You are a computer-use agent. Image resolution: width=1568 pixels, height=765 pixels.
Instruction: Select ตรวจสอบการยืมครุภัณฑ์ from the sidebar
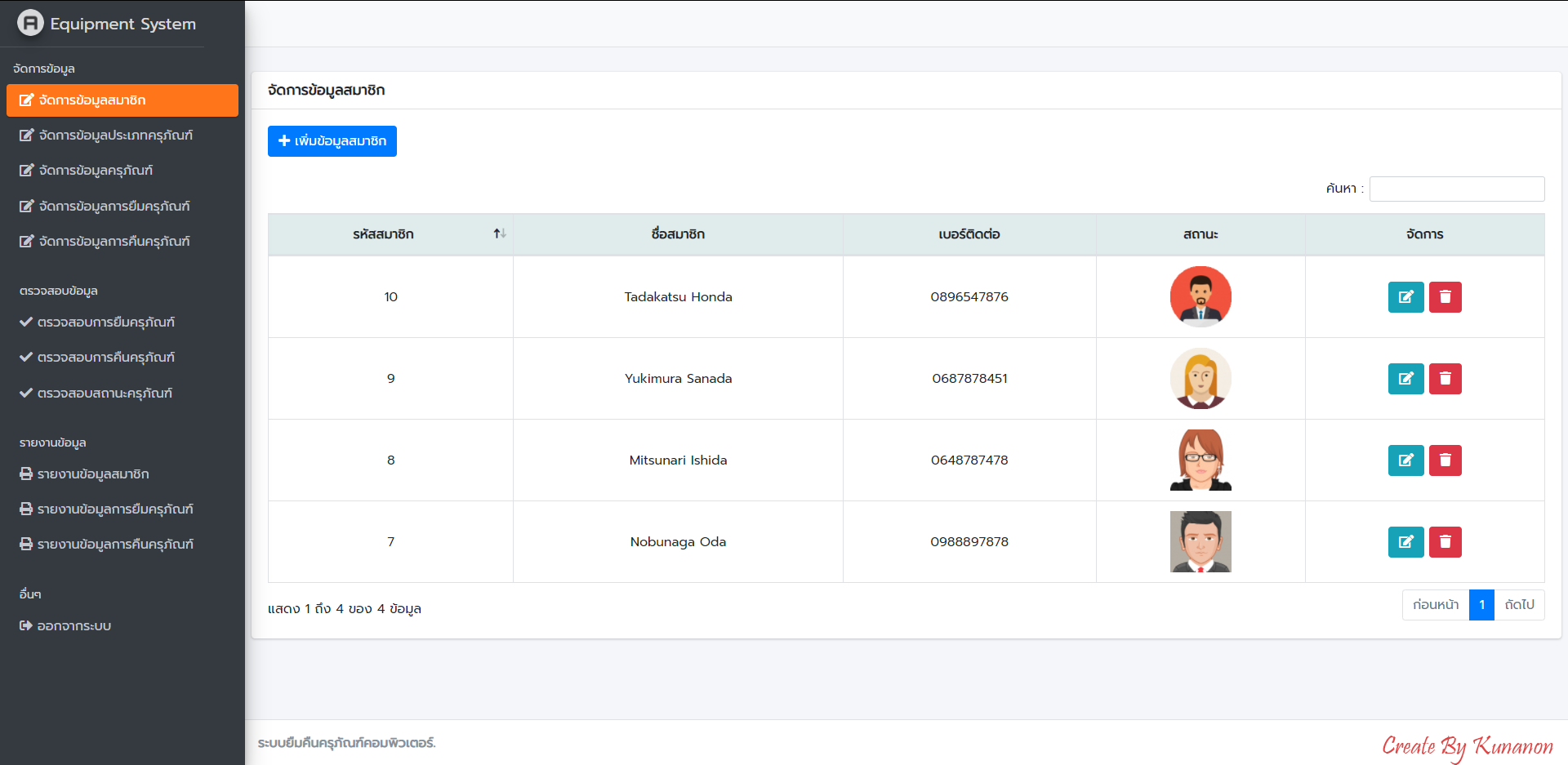click(x=105, y=322)
